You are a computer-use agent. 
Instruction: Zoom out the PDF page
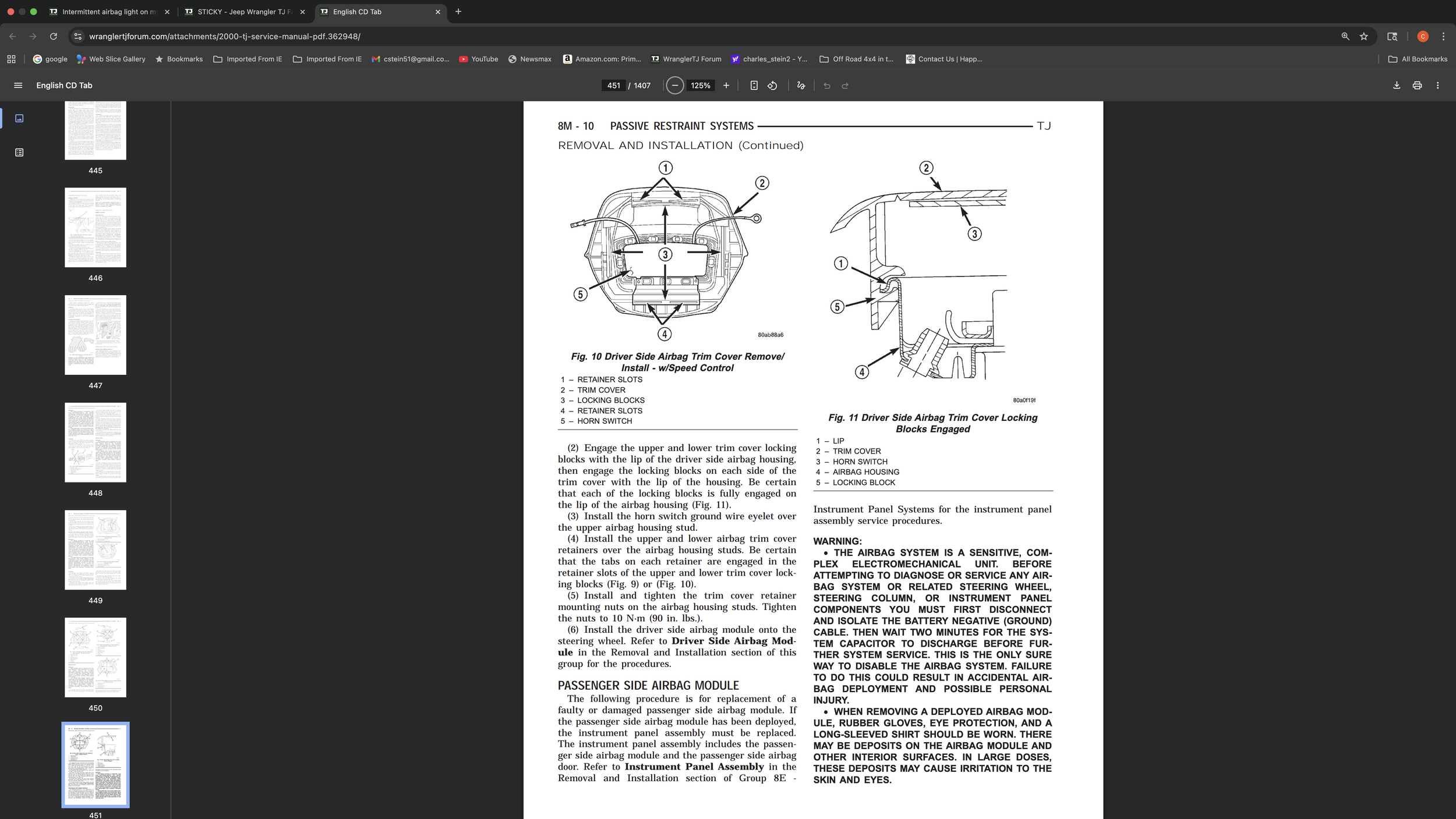(674, 86)
